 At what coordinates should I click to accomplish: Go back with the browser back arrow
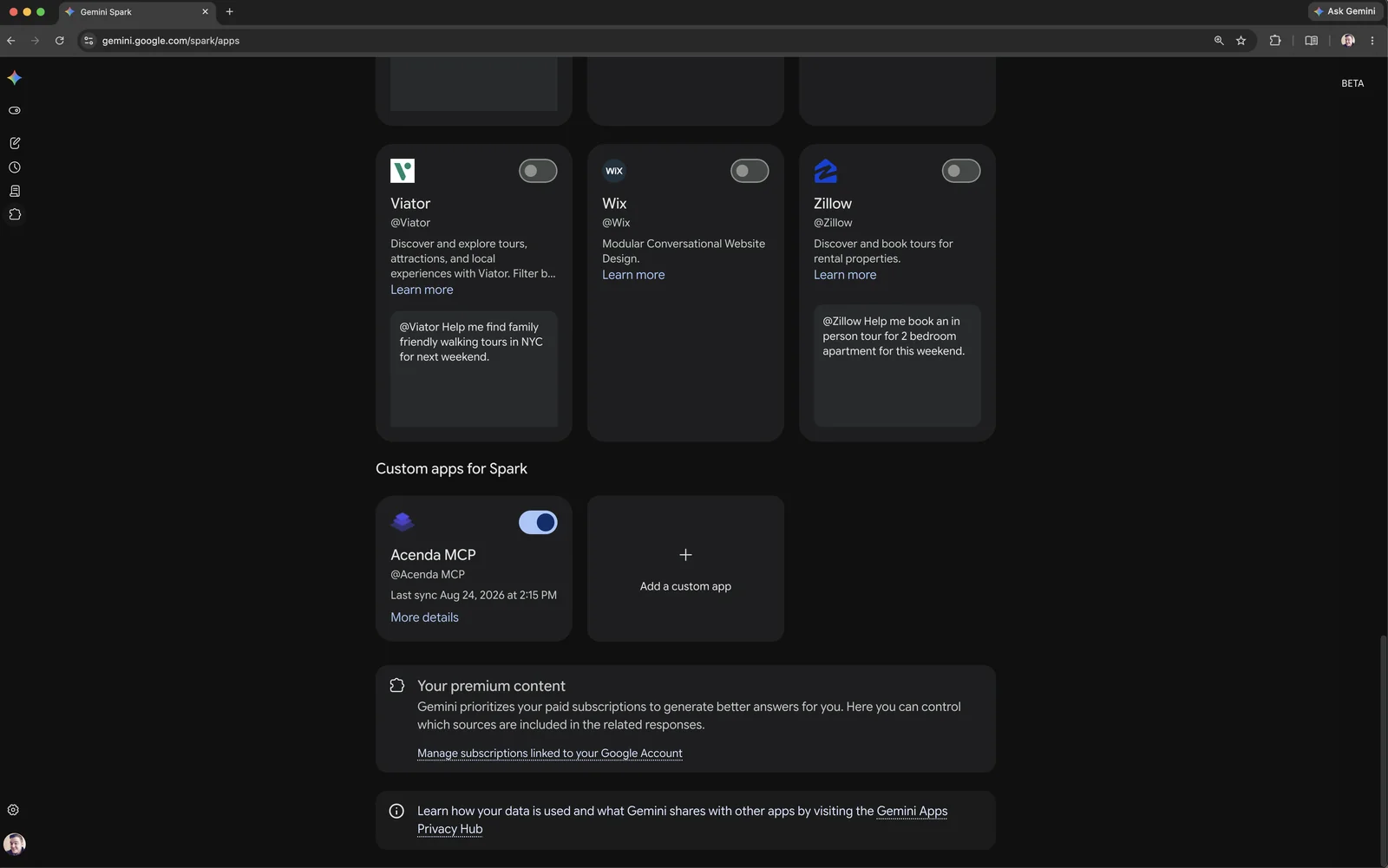[x=11, y=41]
